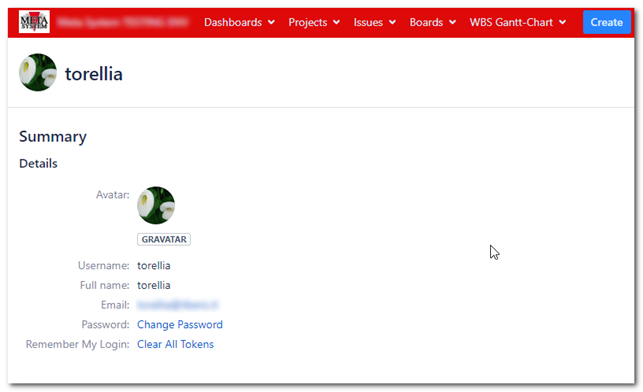
Task: Click the Username: field label
Action: pos(104,266)
